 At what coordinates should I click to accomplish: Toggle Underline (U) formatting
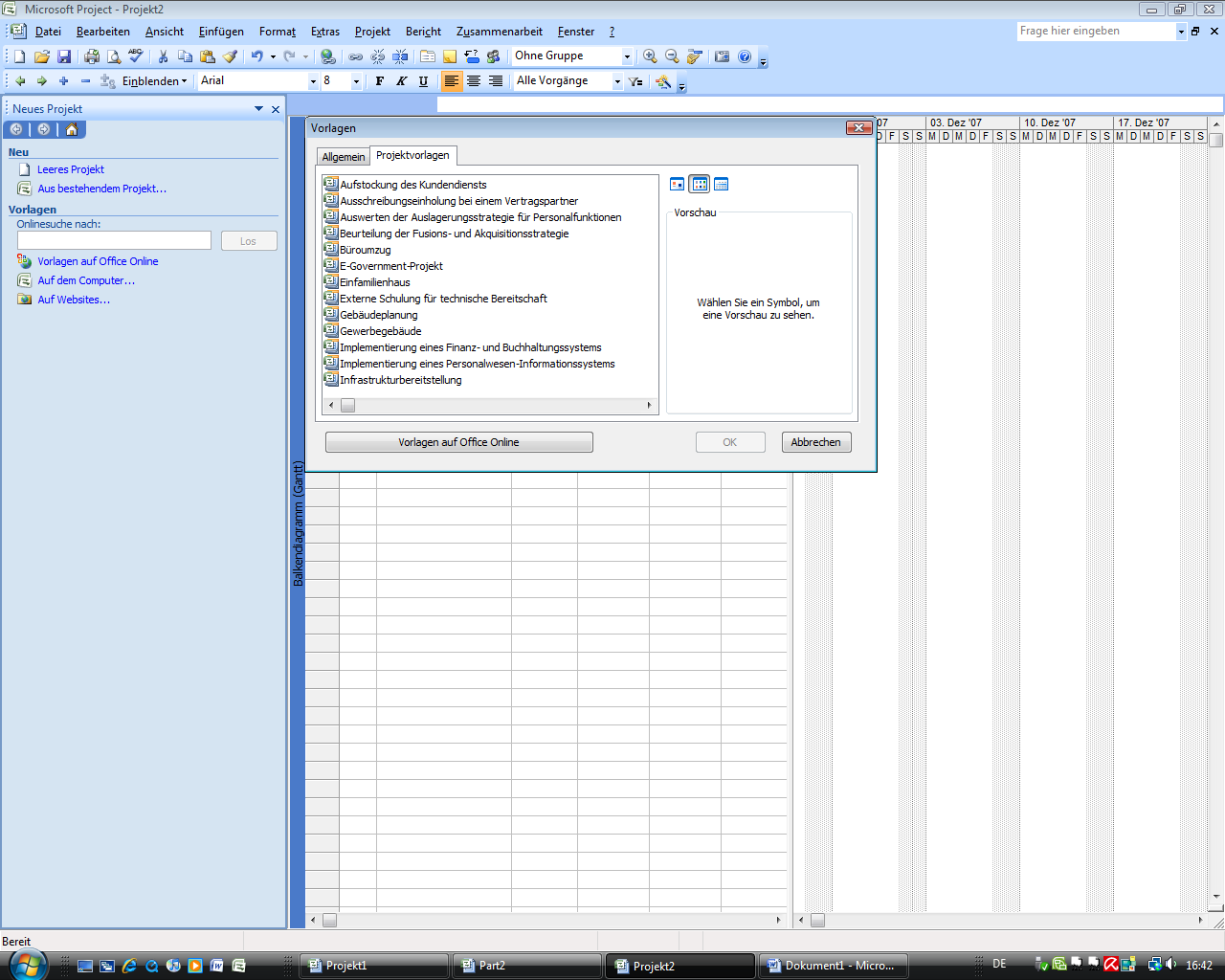click(424, 81)
